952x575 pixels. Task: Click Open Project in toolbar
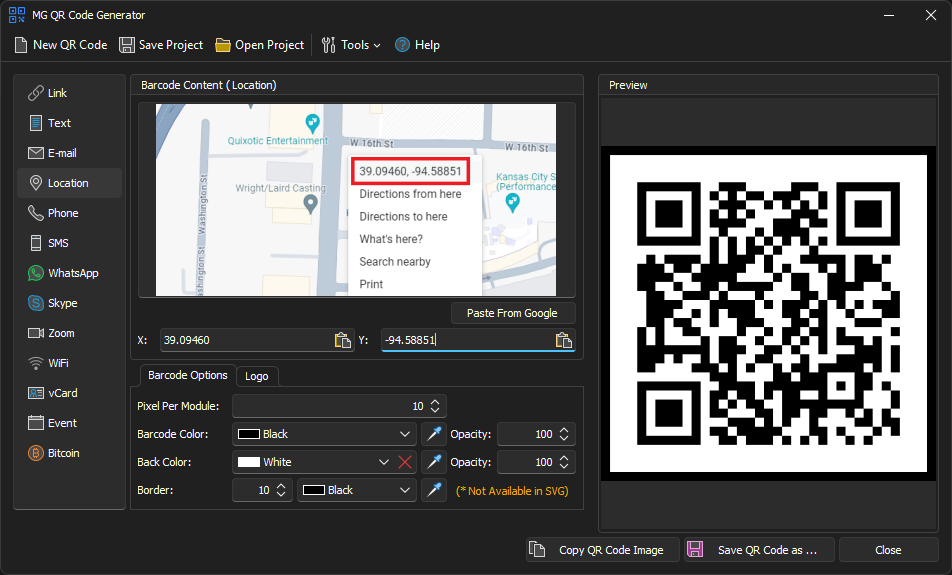259,45
